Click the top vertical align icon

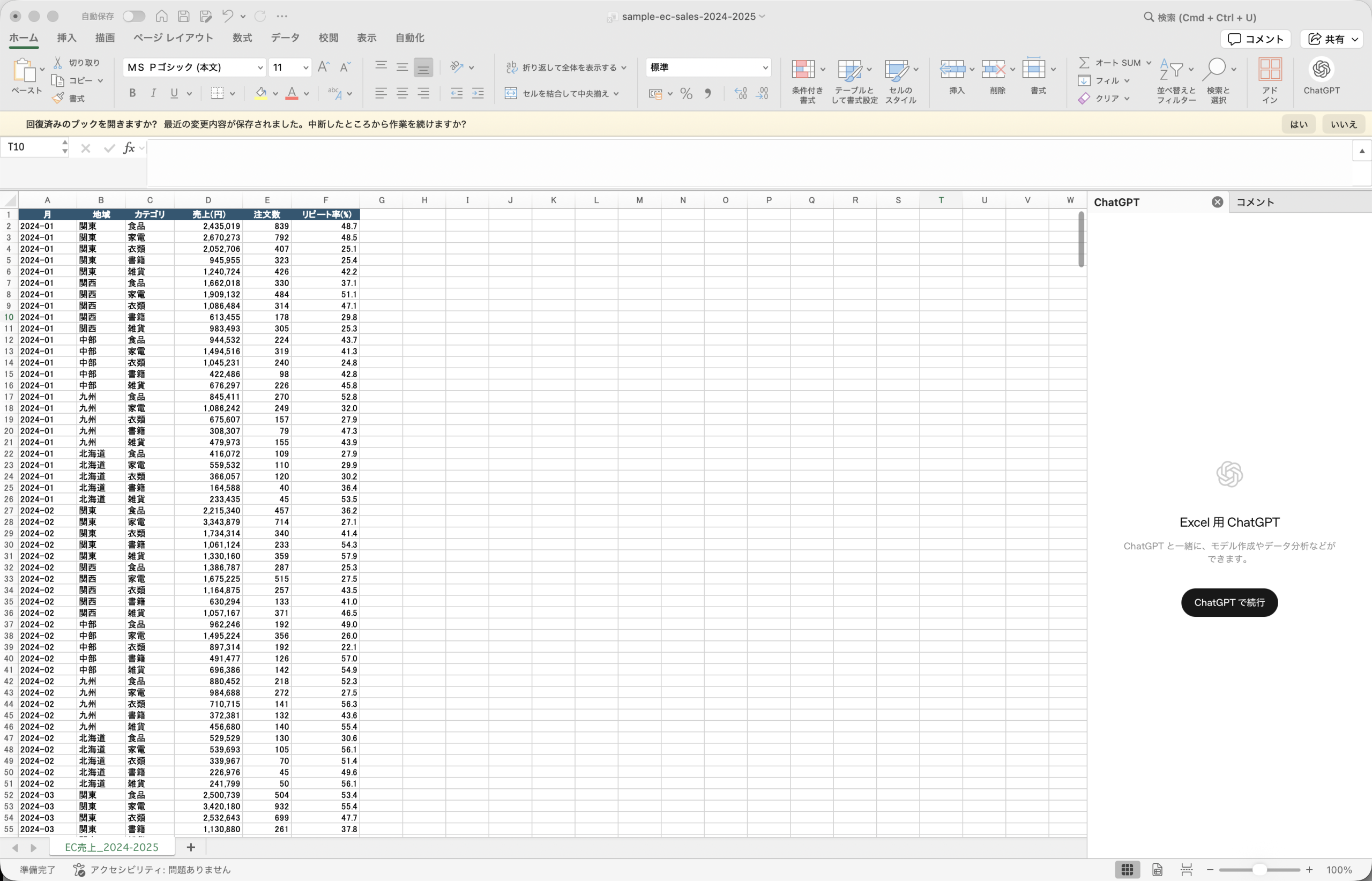tap(381, 67)
